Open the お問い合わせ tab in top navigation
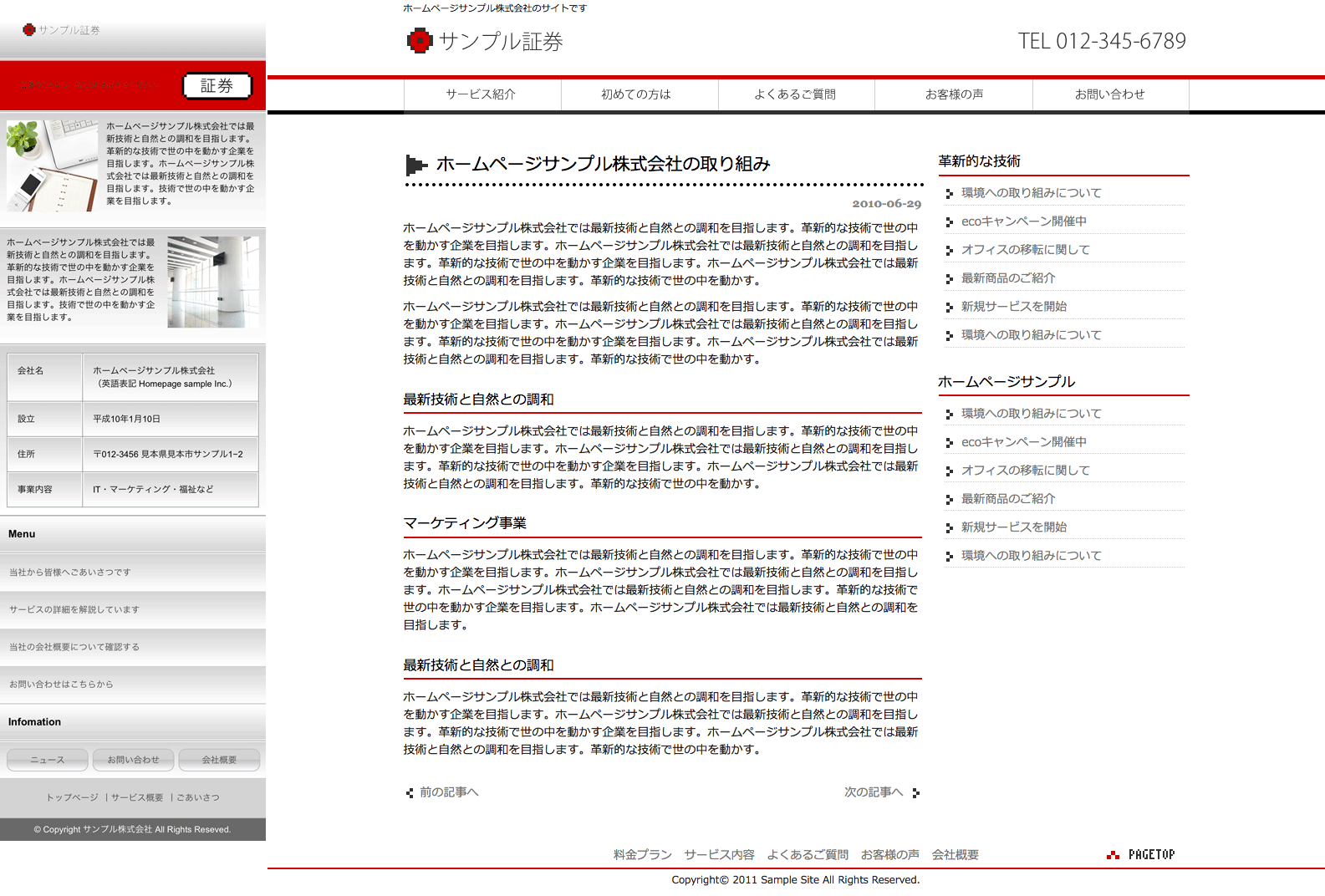This screenshot has height=896, width=1325. click(1109, 94)
